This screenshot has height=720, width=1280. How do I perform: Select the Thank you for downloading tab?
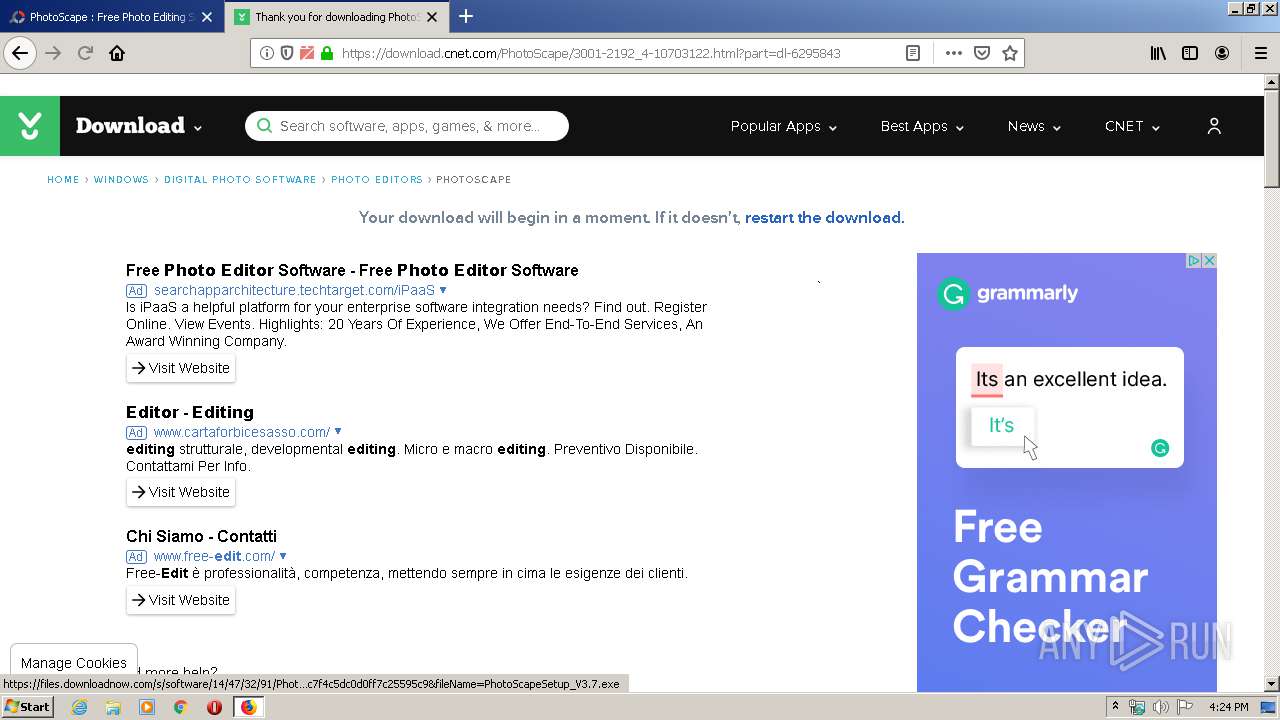pos(326,17)
